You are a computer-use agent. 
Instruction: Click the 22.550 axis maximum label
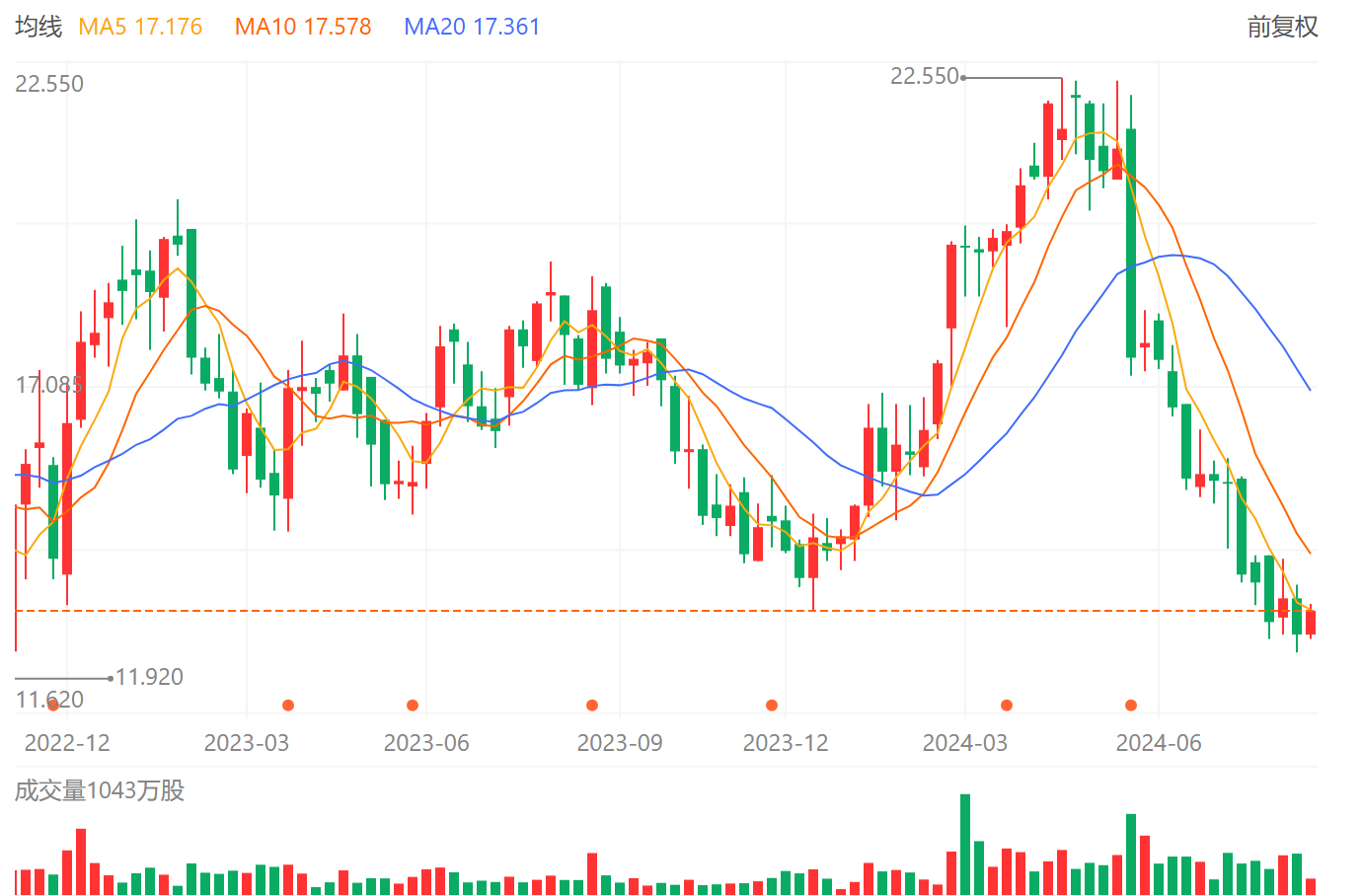(49, 84)
